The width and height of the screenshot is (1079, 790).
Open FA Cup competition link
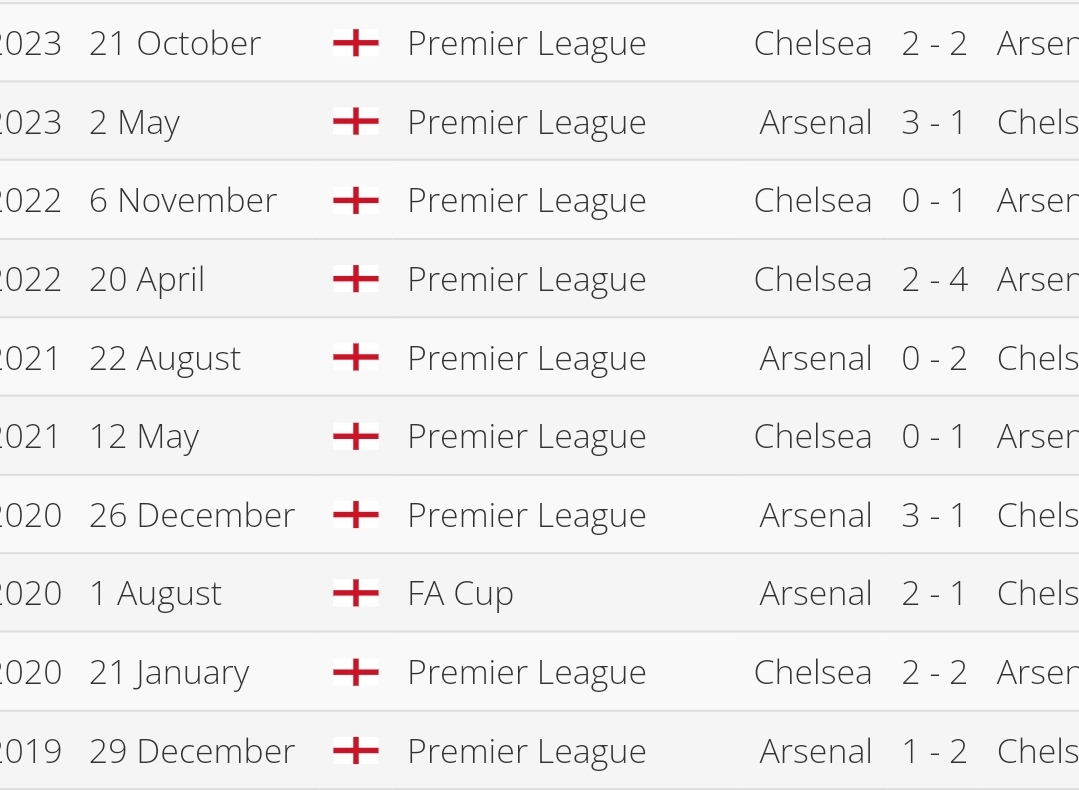pos(460,594)
